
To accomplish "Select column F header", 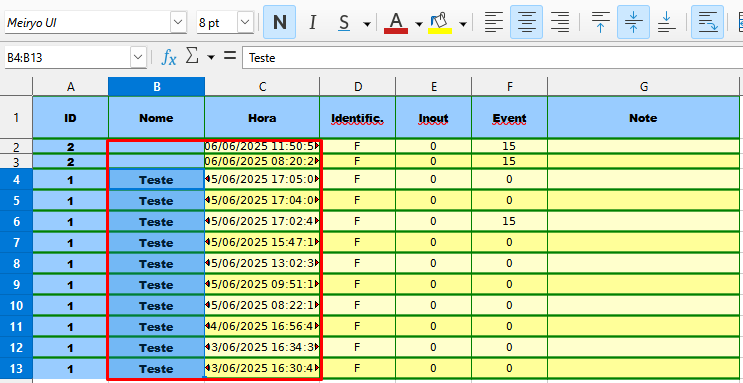I will (509, 86).
